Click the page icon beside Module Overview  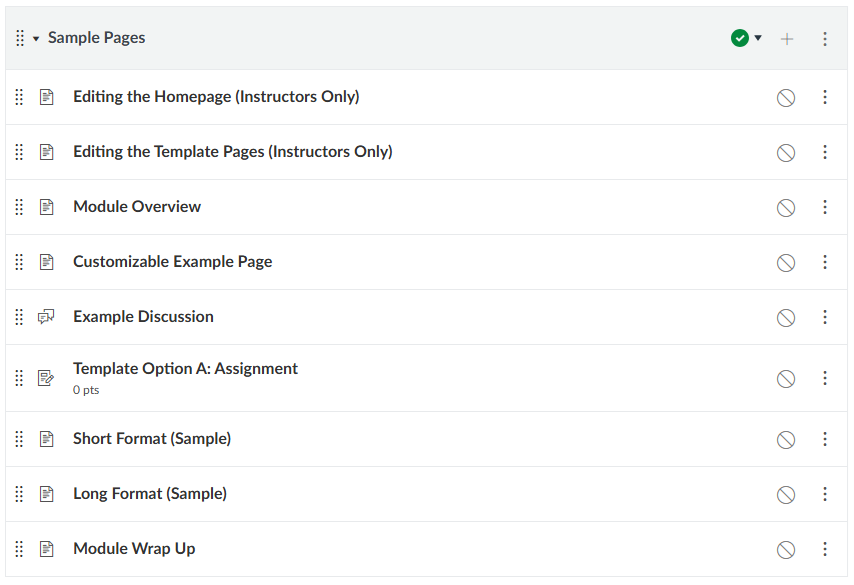click(46, 207)
